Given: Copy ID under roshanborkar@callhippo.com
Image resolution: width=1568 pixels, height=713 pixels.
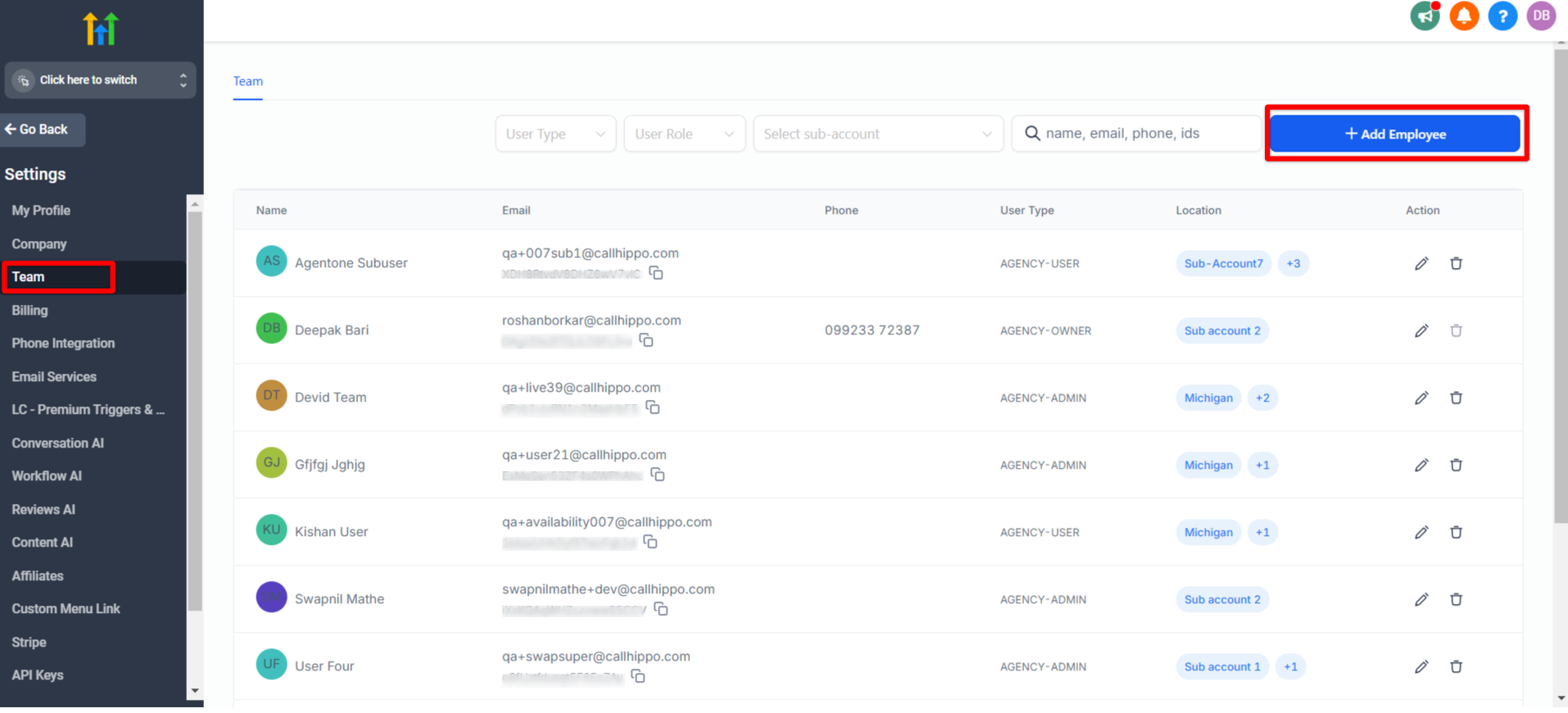Looking at the screenshot, I should point(646,340).
